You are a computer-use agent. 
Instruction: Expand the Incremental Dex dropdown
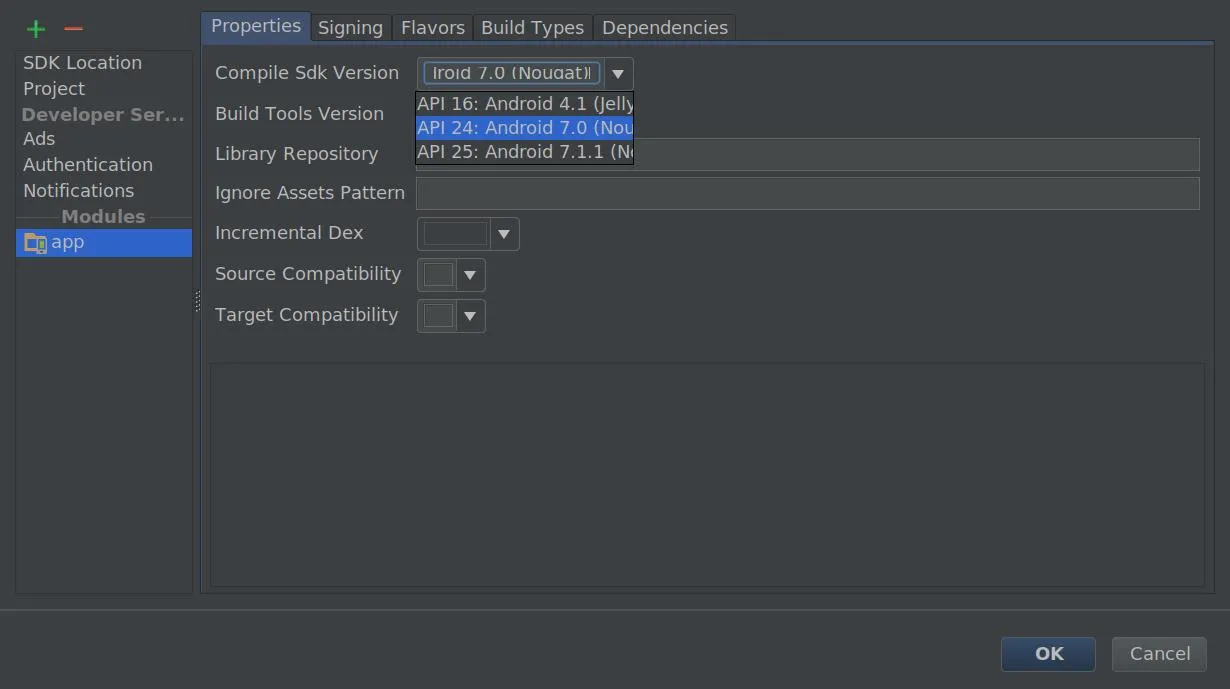click(504, 234)
